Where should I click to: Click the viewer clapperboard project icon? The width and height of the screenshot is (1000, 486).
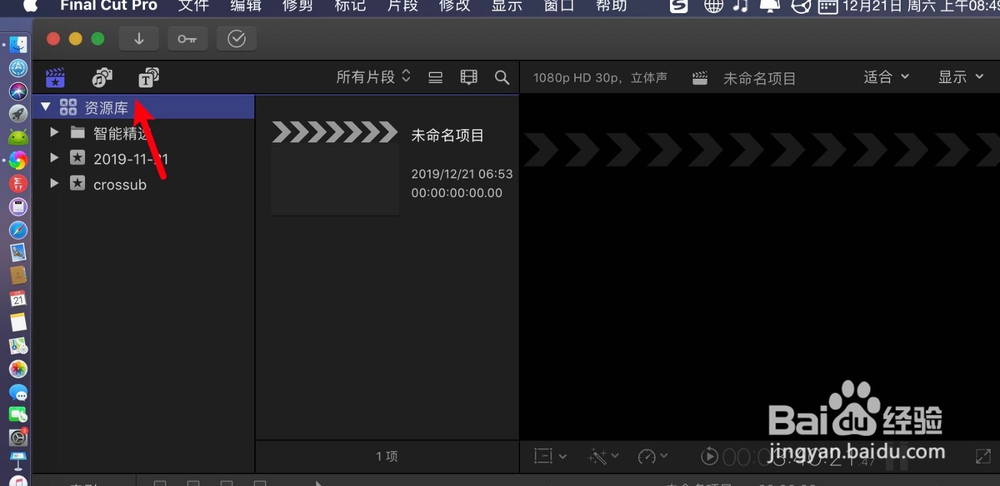[700, 78]
